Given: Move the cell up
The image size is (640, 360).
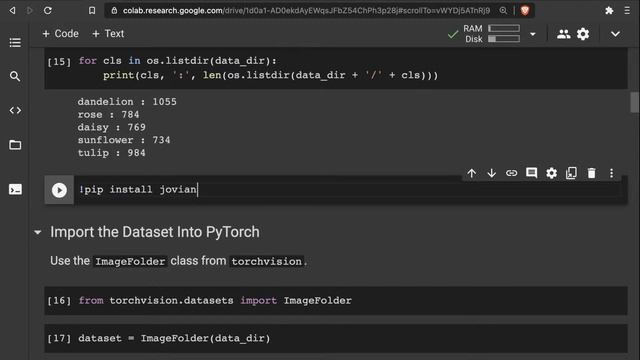Looking at the screenshot, I should 472,173.
